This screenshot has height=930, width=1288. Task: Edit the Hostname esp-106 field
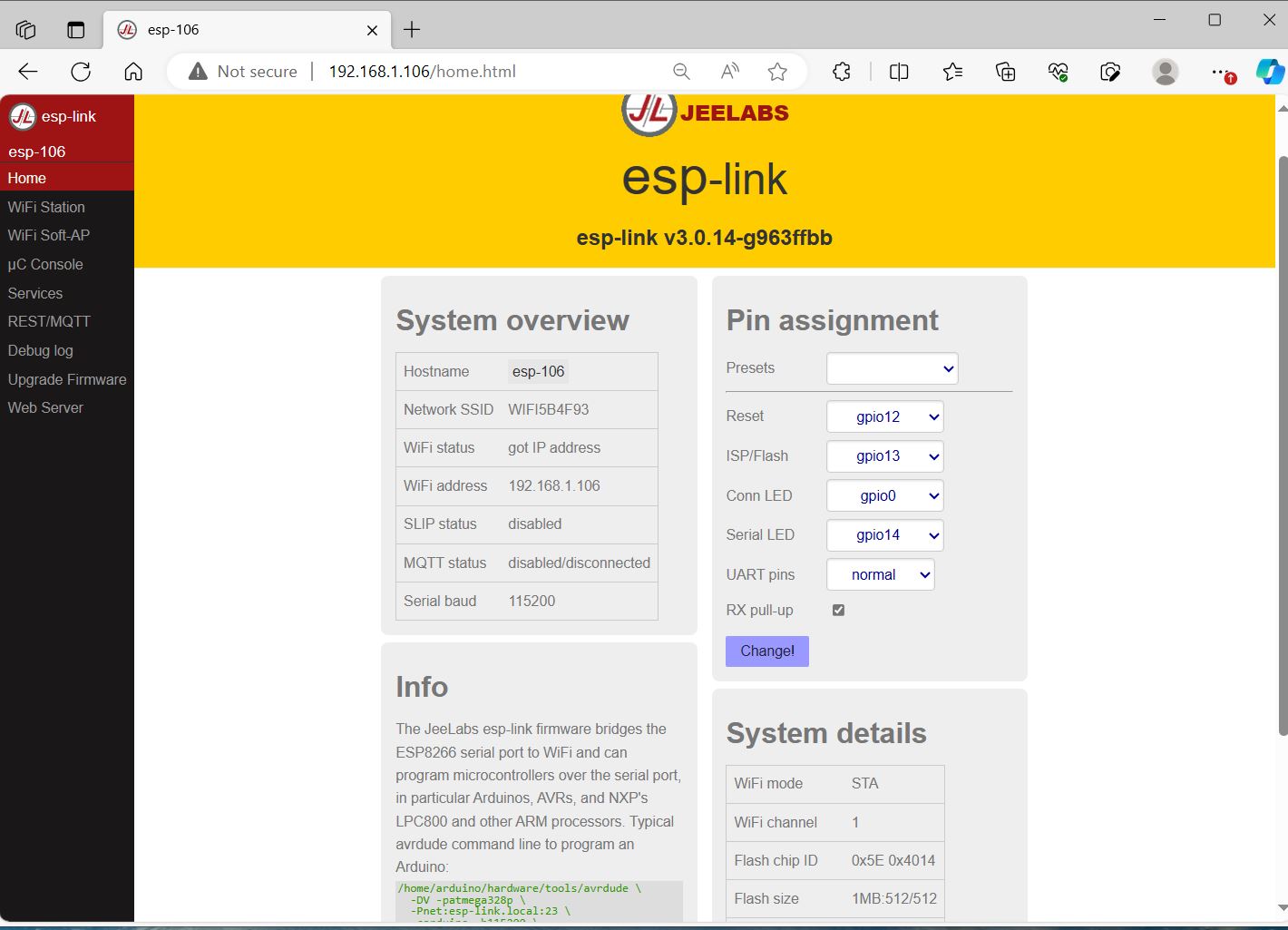(538, 371)
